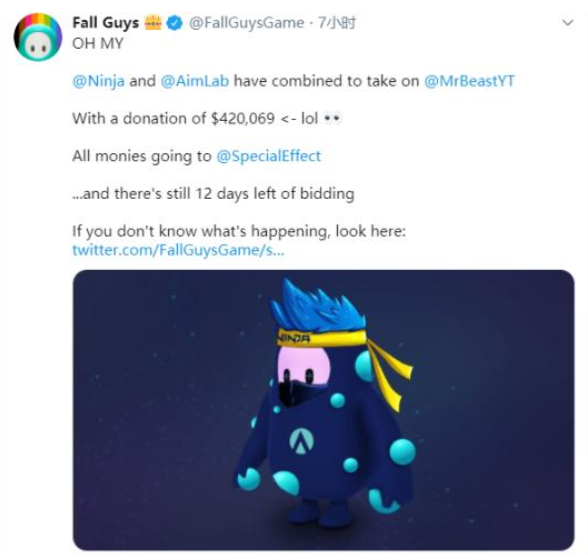Open the @Ninja mention
The height and width of the screenshot is (557, 588).
pos(98,81)
